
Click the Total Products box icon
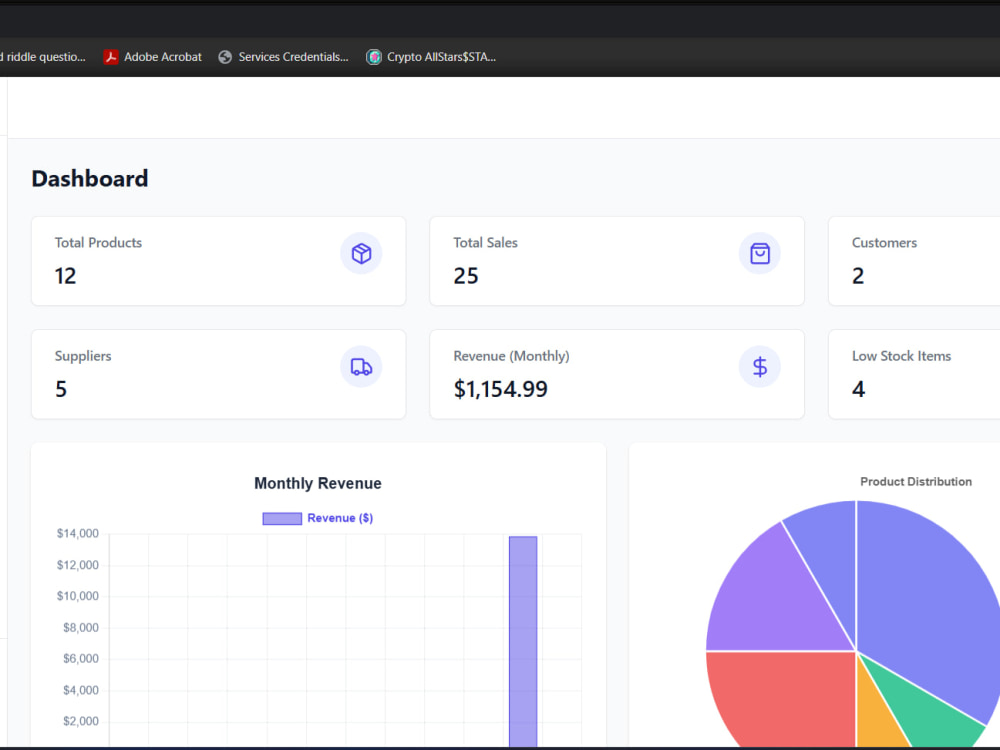361,253
